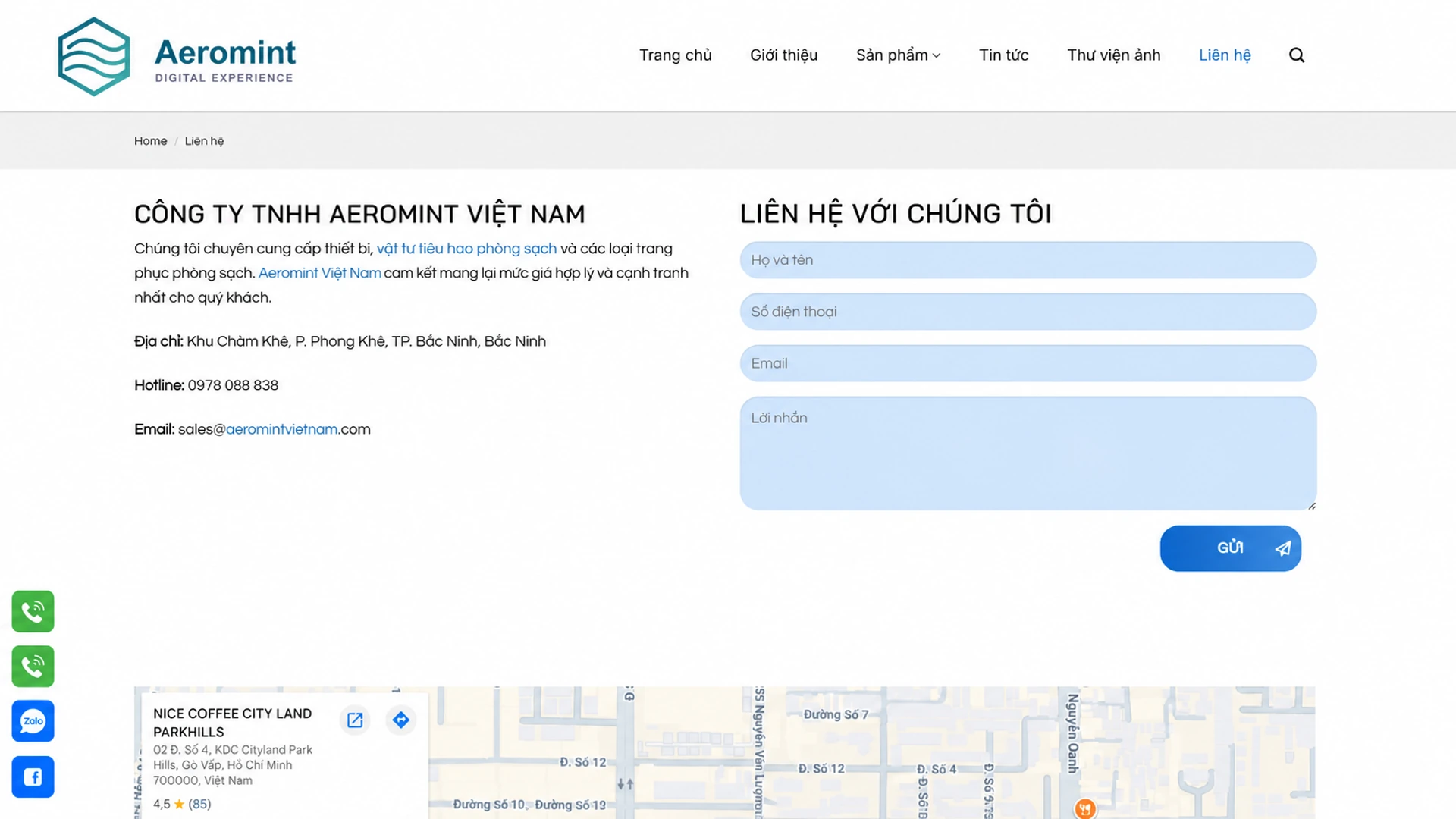This screenshot has height=819, width=1456.
Task: Open the Facebook page icon
Action: [33, 777]
